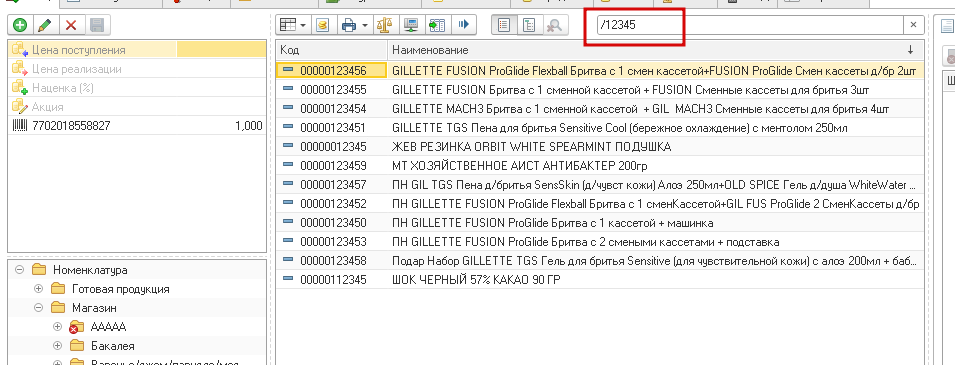Click the coins icon next to Наценка (%)

(19, 88)
